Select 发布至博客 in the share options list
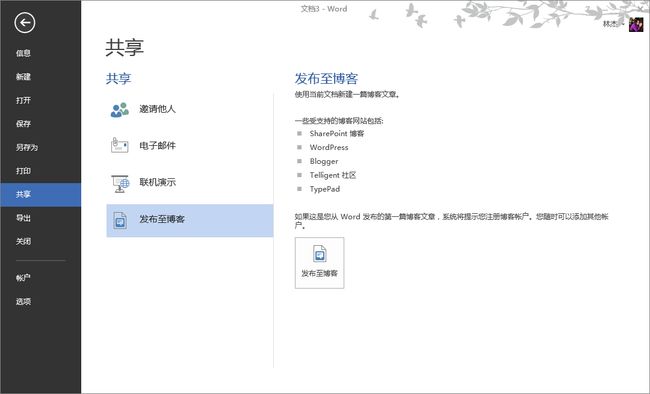Viewport: 650px width, 394px height. coord(190,221)
